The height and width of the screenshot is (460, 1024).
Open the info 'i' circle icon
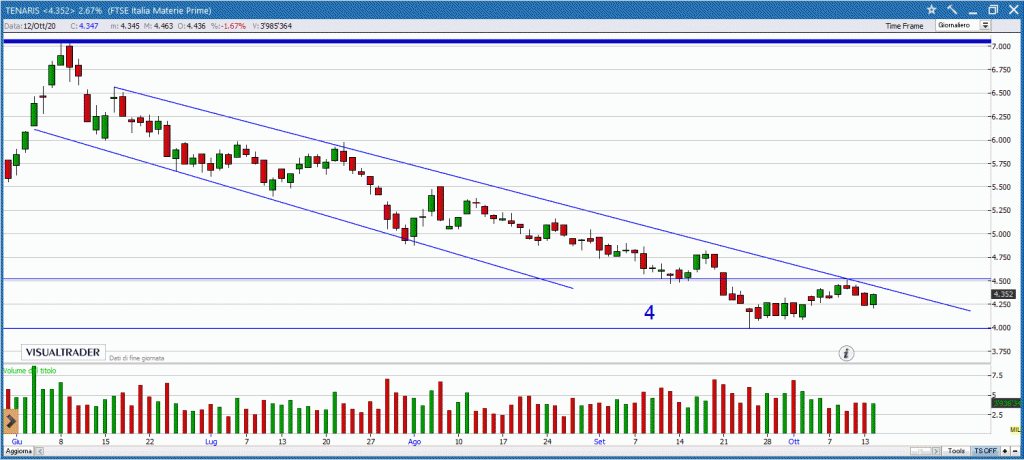point(846,353)
